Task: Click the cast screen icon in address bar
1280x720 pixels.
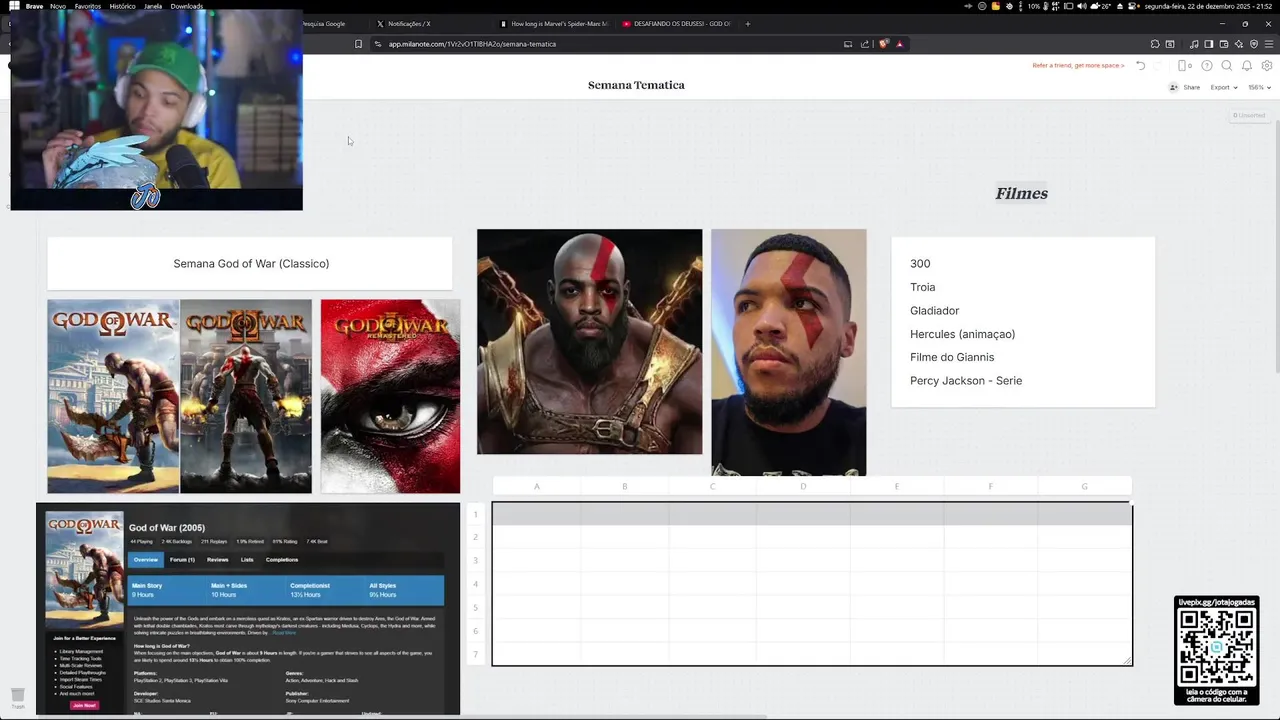Action: click(848, 44)
